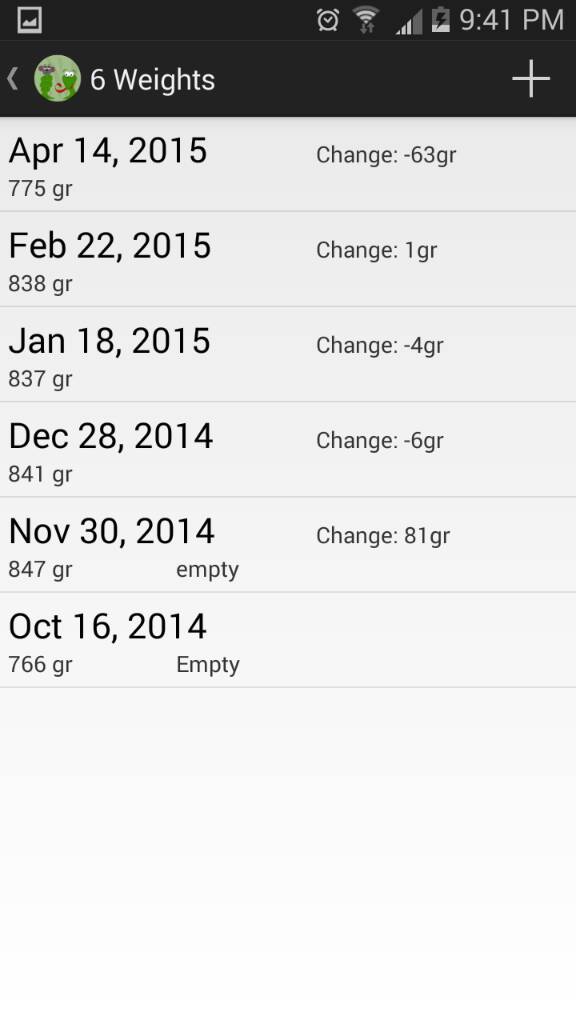Select the Jan 18, 2015 entry
Viewport: 576px width, 1024px height.
tap(288, 355)
